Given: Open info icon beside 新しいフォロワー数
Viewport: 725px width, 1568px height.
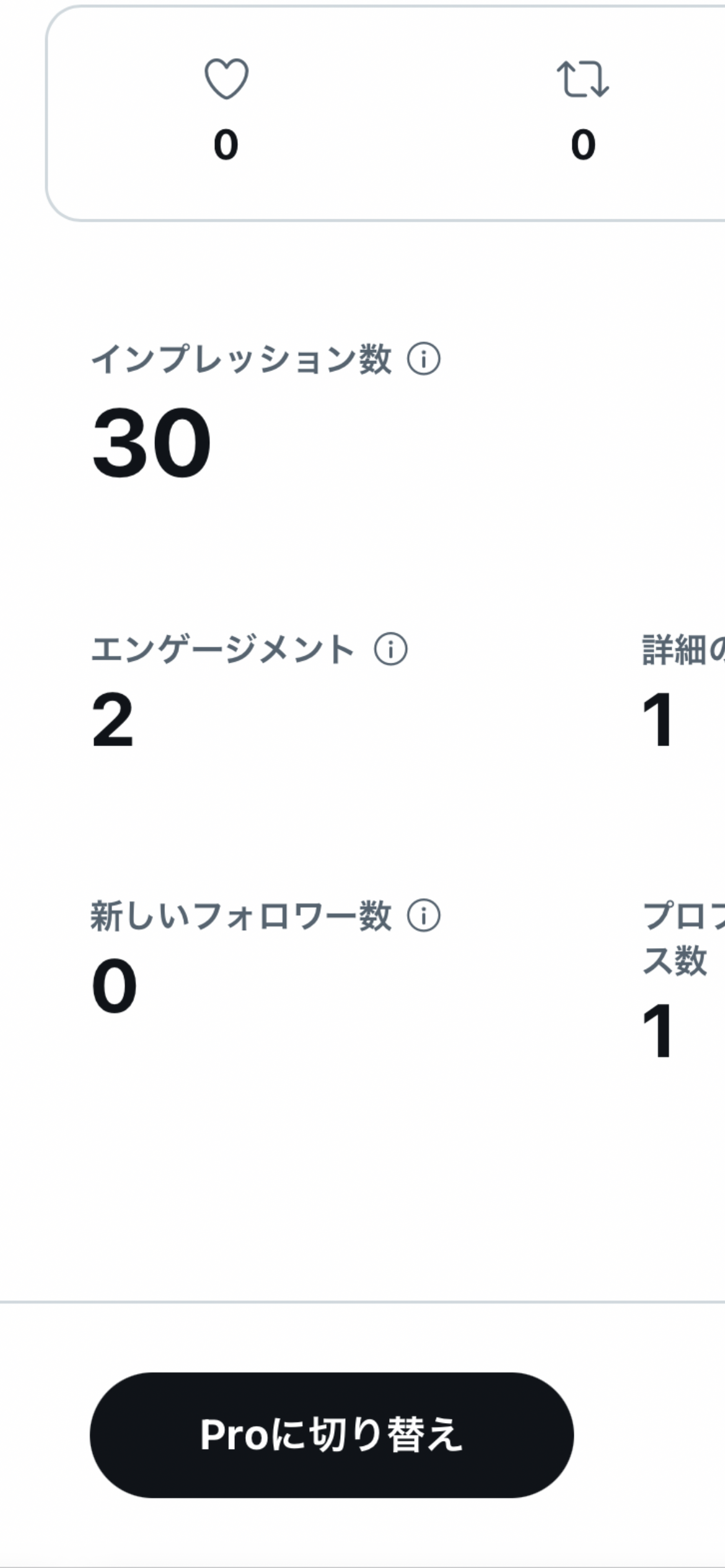Looking at the screenshot, I should pyautogui.click(x=424, y=916).
